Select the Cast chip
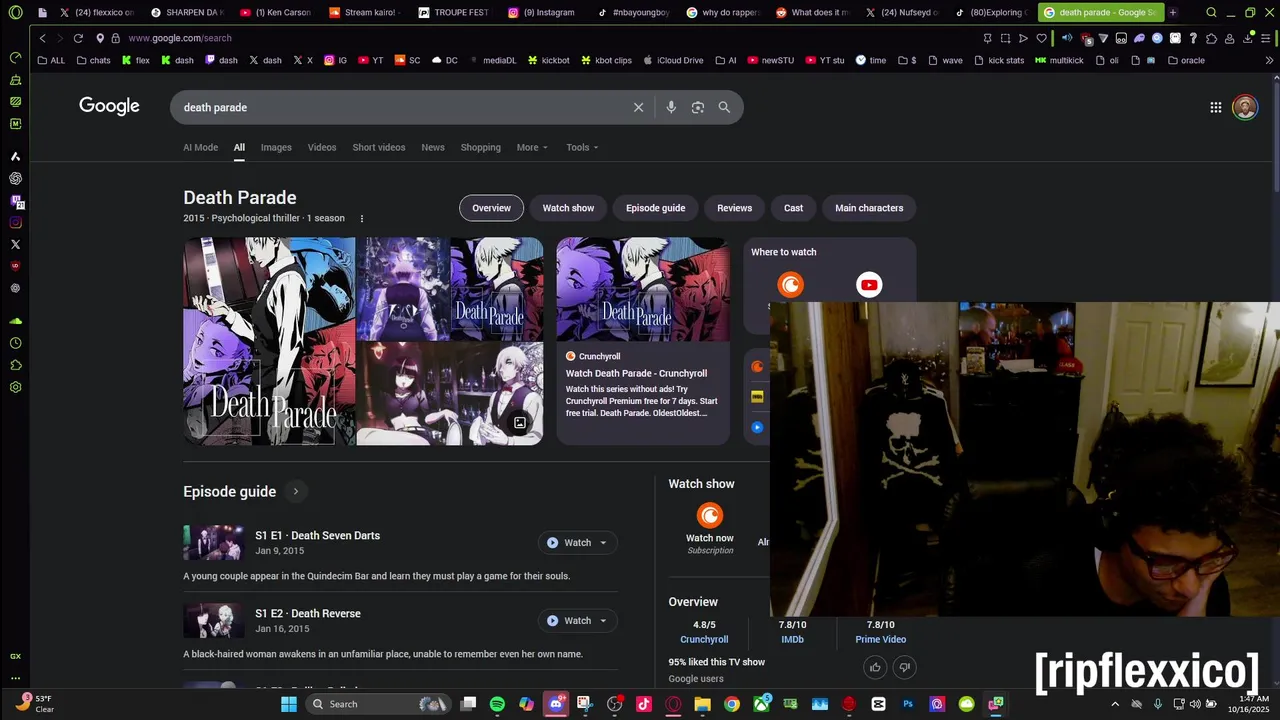 (x=793, y=208)
